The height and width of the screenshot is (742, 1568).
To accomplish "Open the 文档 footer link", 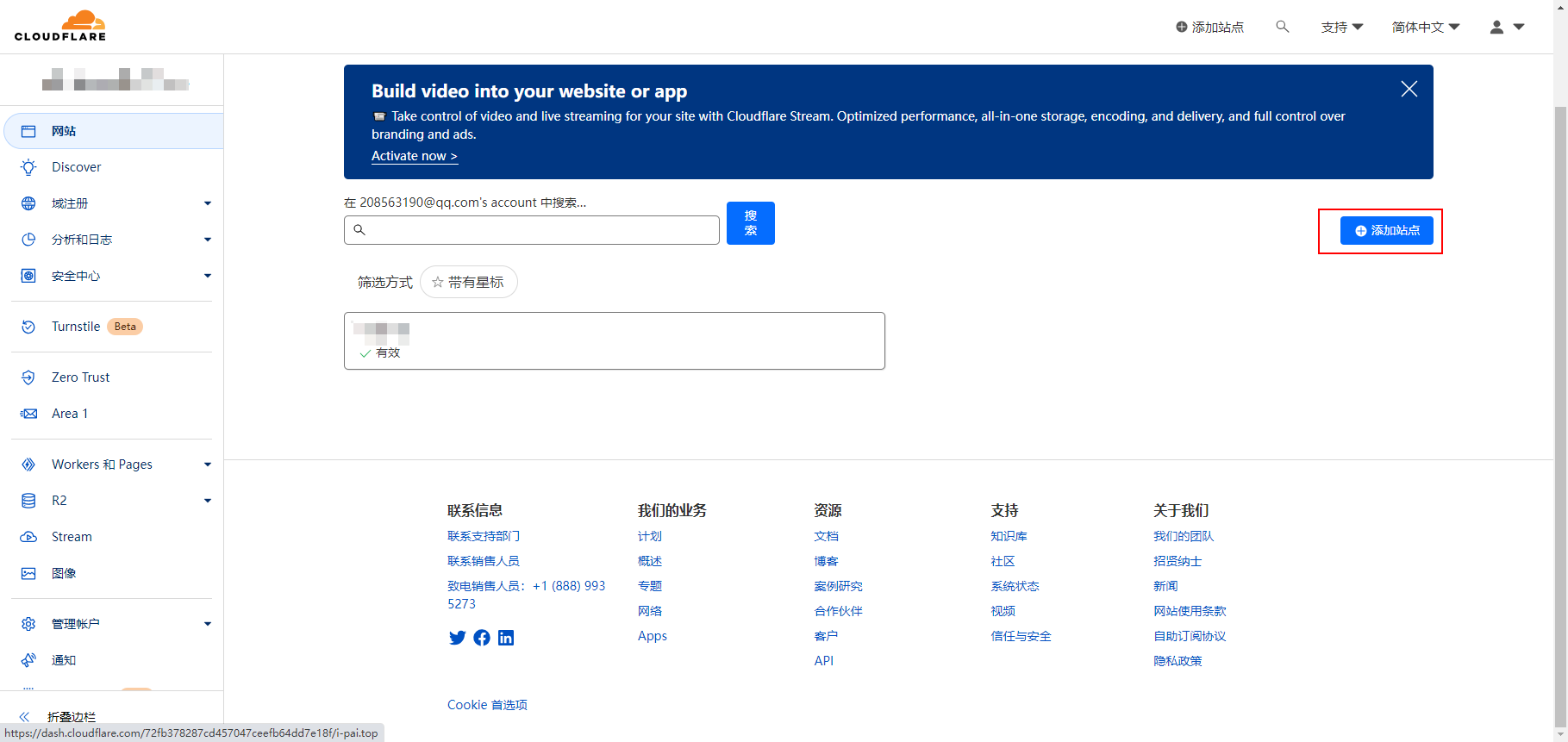I will (x=826, y=536).
